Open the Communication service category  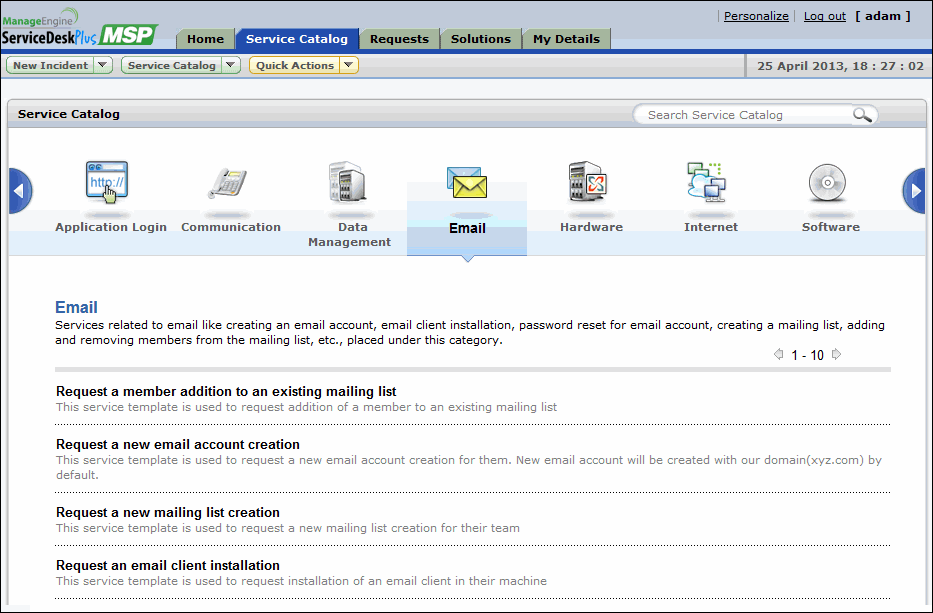coord(229,185)
